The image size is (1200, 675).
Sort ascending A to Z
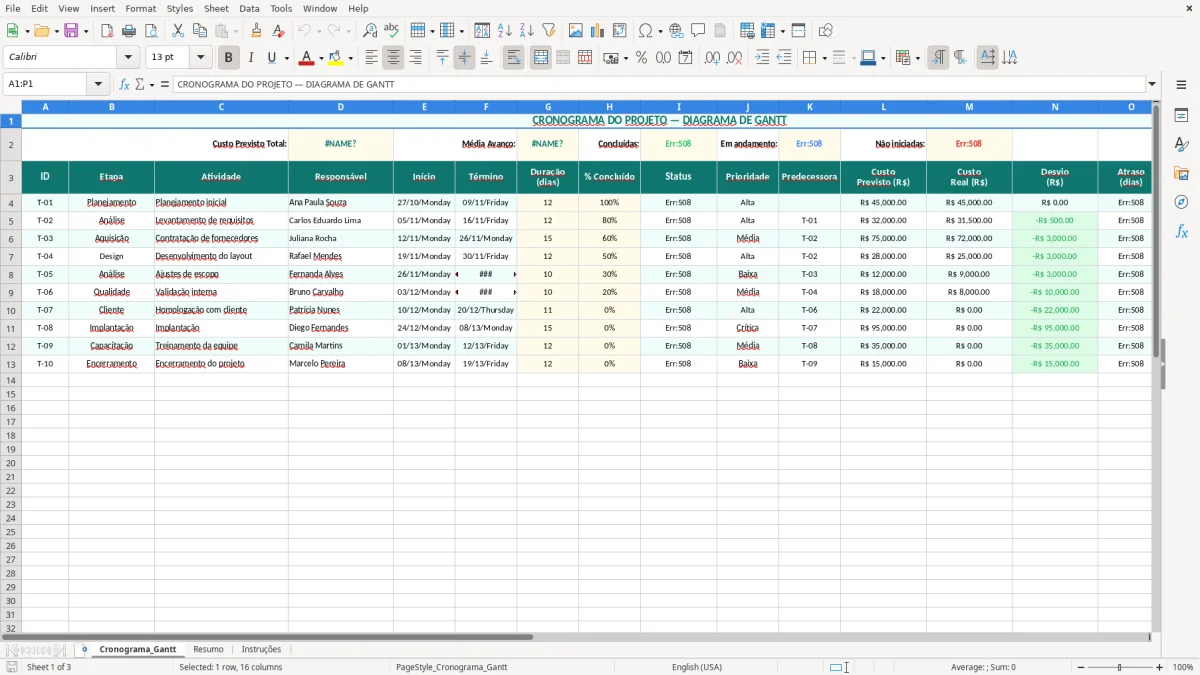[505, 31]
